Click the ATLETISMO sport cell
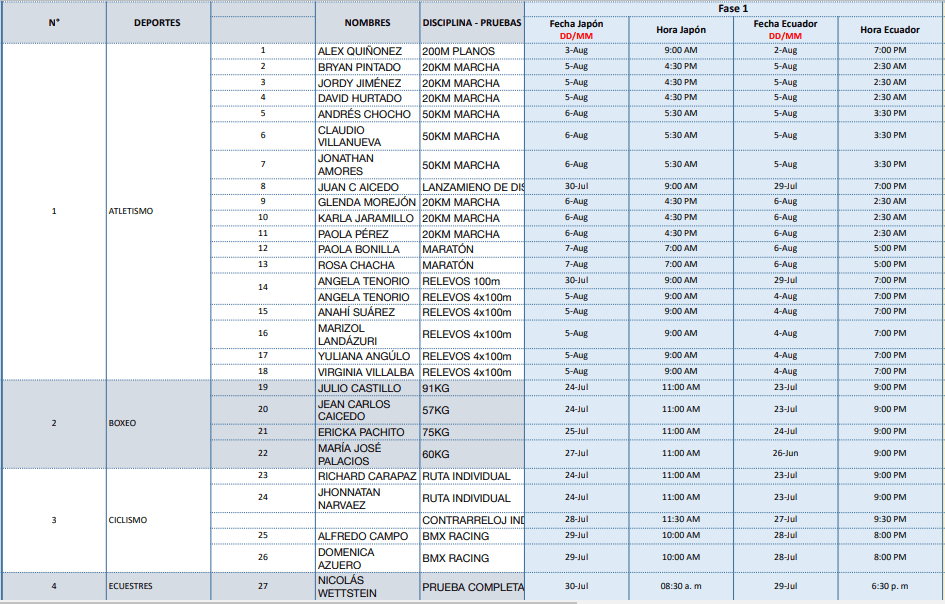Image resolution: width=945 pixels, height=604 pixels. (x=131, y=211)
